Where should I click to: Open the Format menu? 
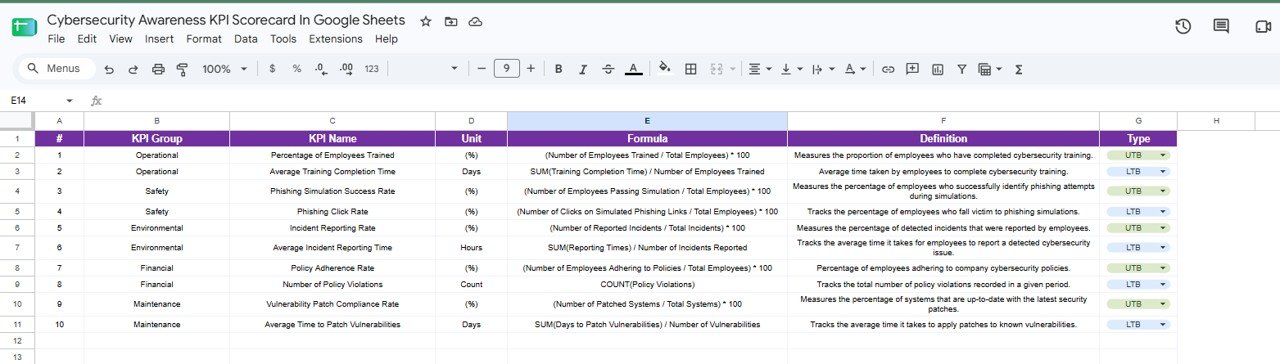click(x=204, y=39)
